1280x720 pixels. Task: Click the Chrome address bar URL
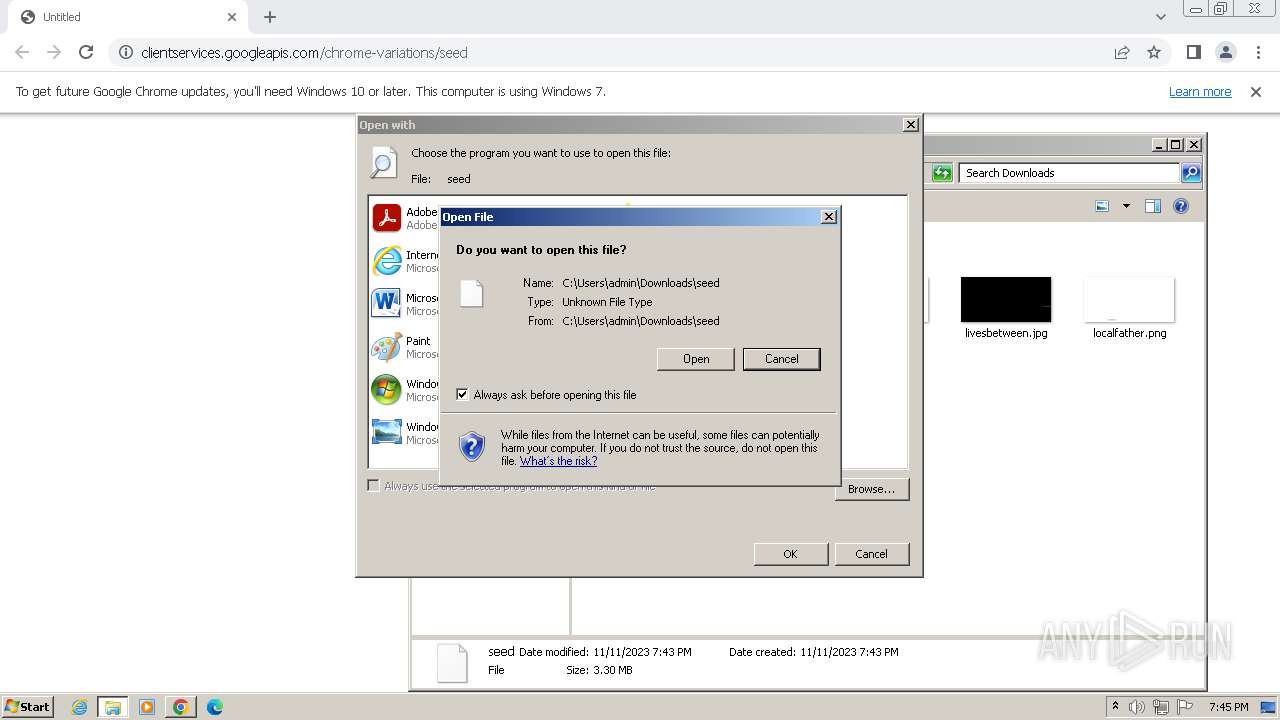(x=304, y=52)
